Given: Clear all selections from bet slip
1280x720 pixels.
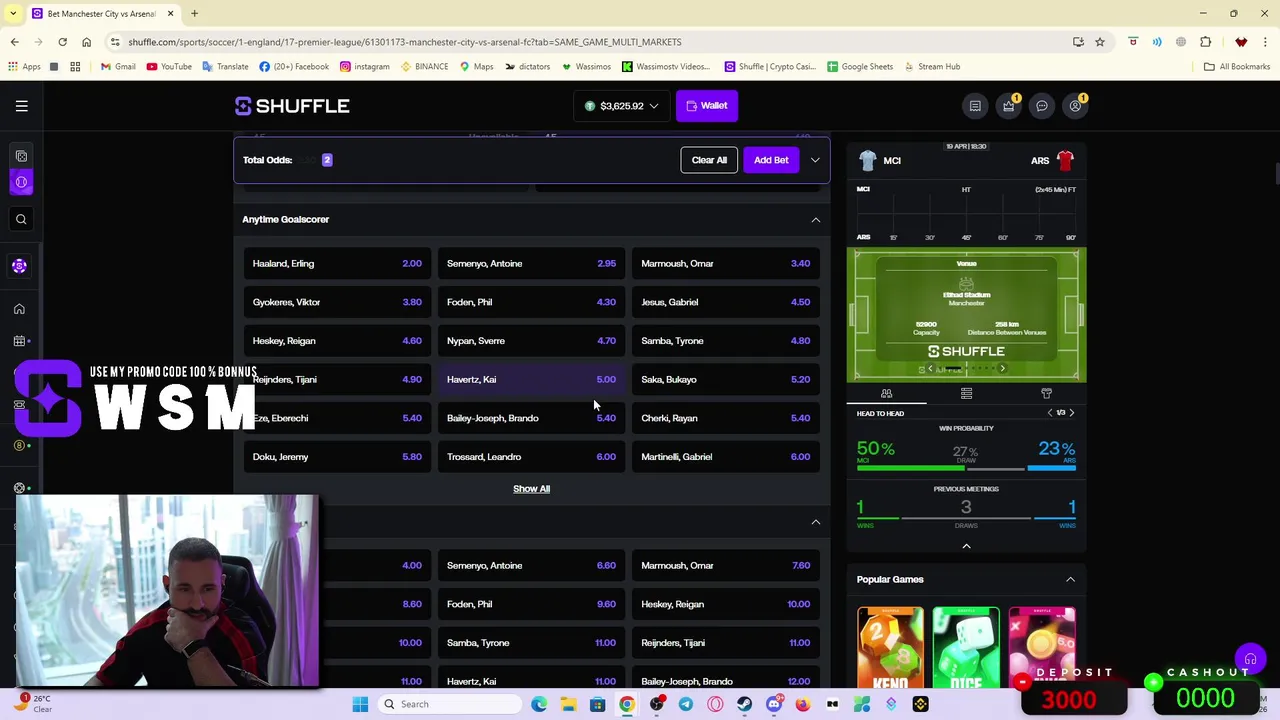Looking at the screenshot, I should point(709,160).
